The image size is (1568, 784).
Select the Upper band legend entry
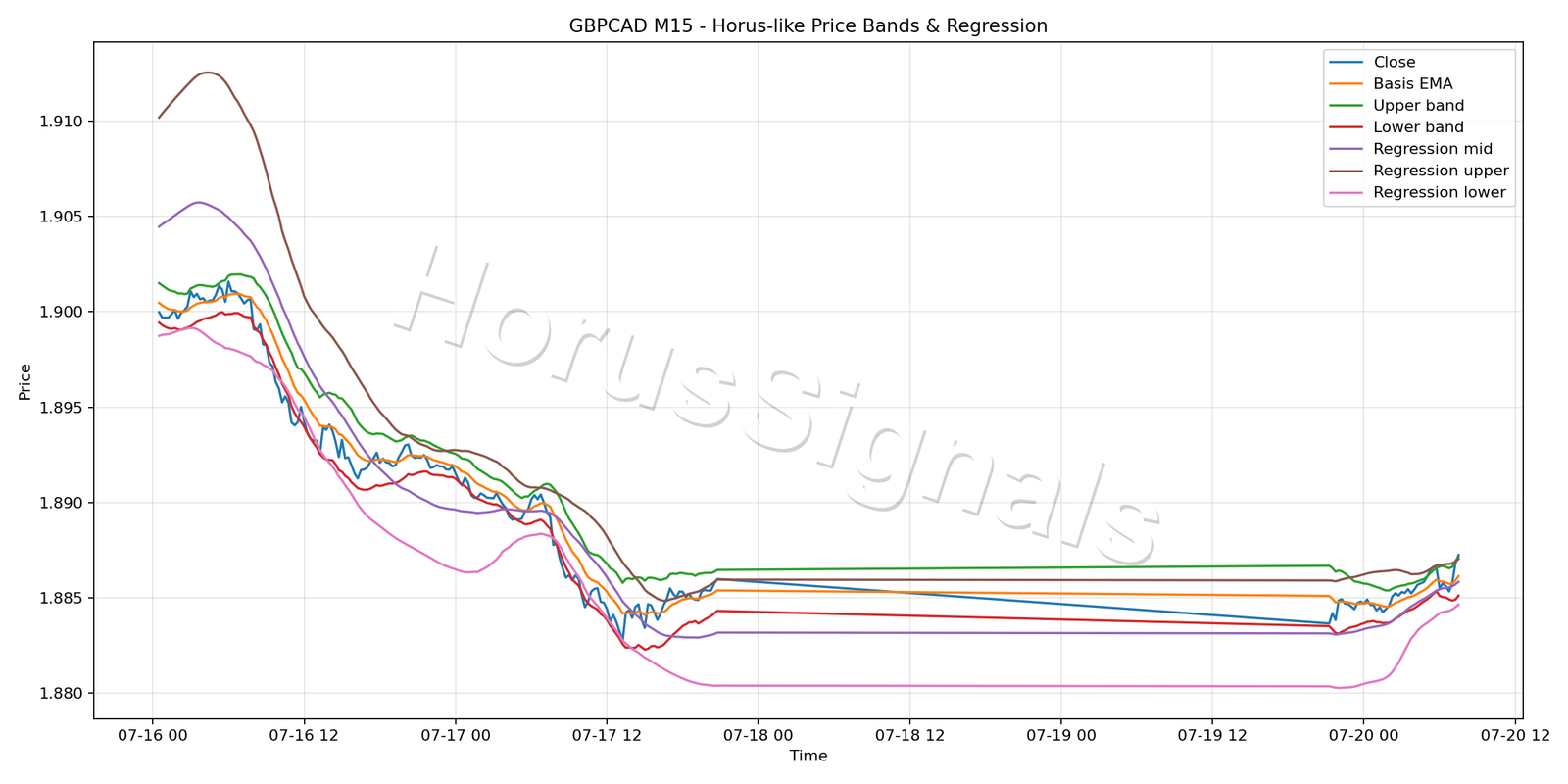point(1396,106)
